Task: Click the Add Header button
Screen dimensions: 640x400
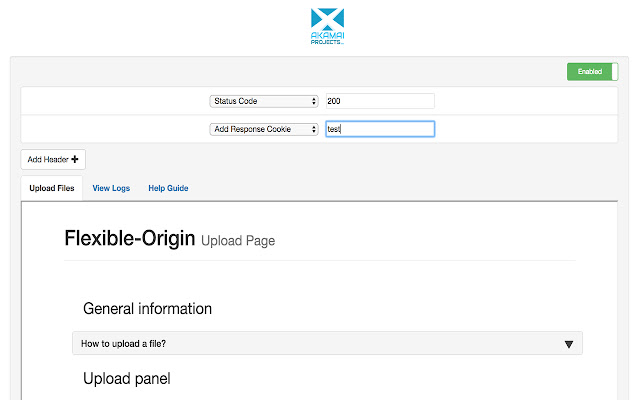Action: tap(53, 159)
